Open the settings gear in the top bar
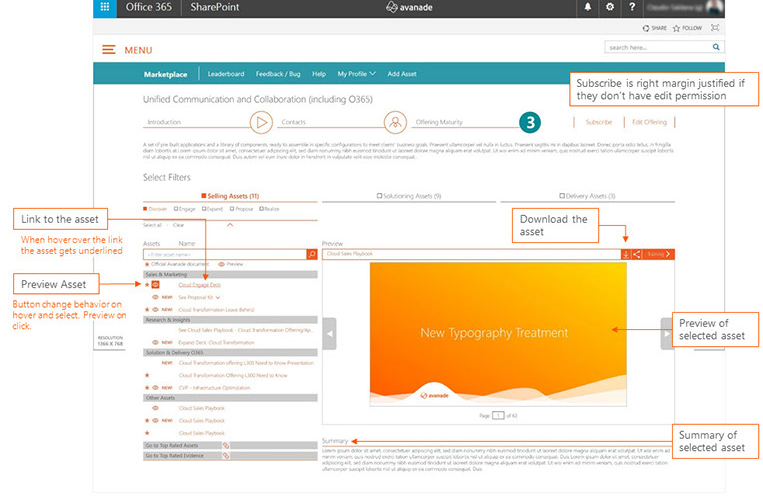The height and width of the screenshot is (502, 763). click(610, 8)
